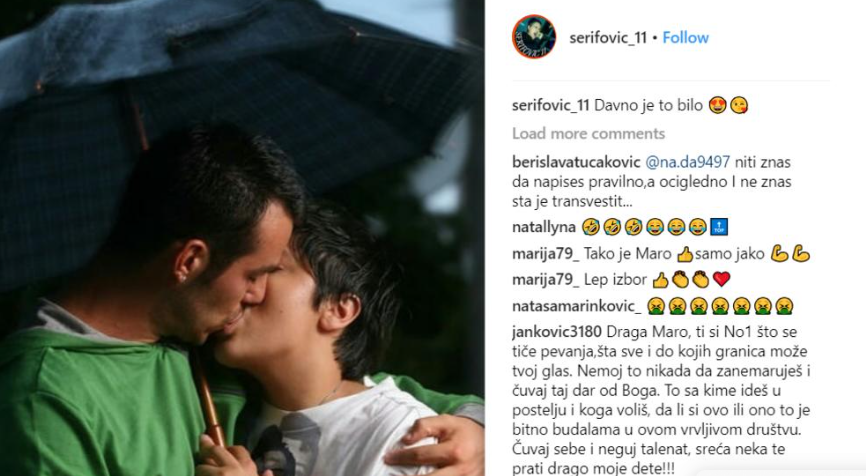Load more comments on the post
This screenshot has width=866, height=476.
point(588,134)
